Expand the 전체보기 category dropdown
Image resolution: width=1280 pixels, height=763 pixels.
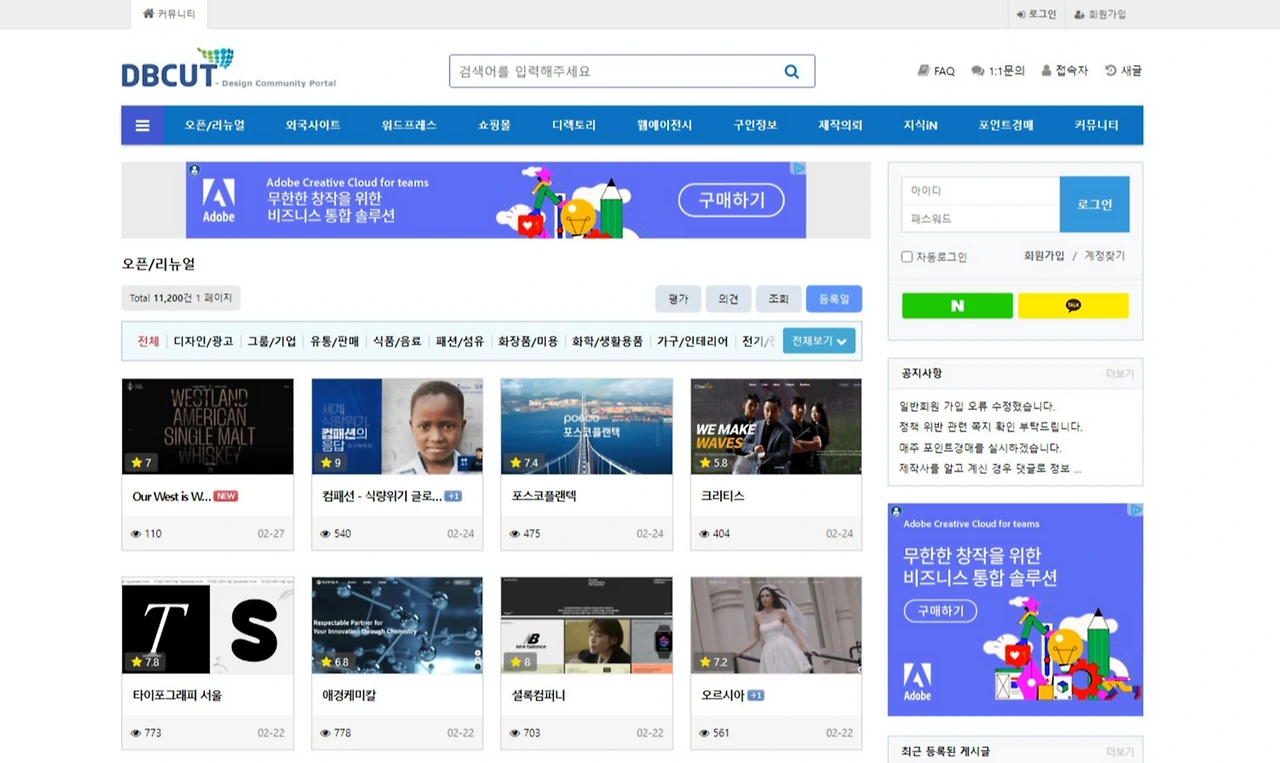pyautogui.click(x=819, y=341)
